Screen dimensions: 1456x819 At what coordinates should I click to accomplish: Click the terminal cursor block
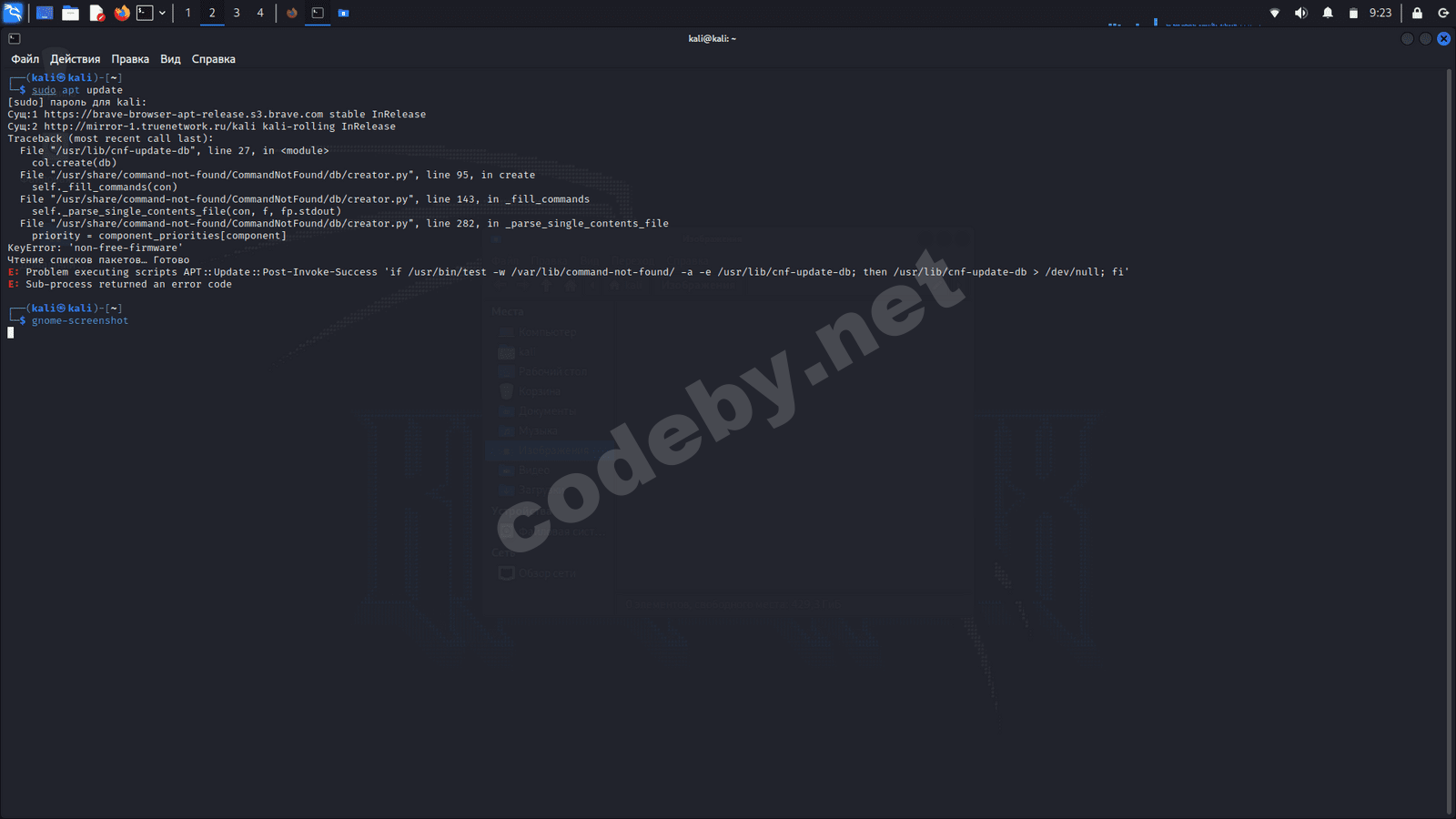click(x=11, y=333)
